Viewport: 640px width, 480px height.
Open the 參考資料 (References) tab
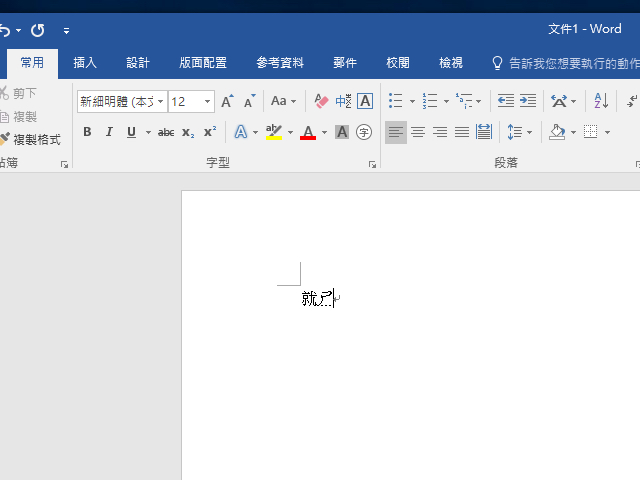coord(280,63)
